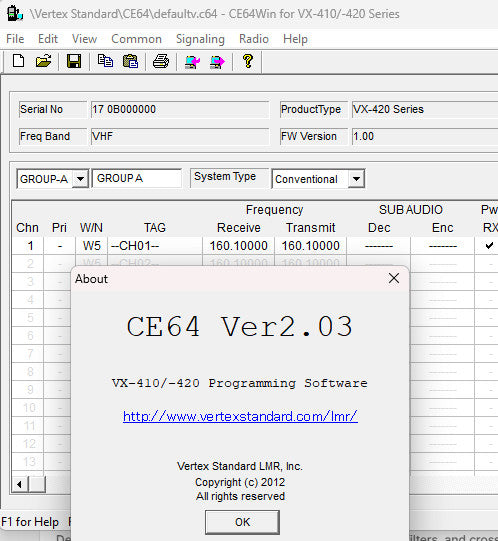Create a new file with the New icon
This screenshot has width=498, height=541.
[x=18, y=62]
